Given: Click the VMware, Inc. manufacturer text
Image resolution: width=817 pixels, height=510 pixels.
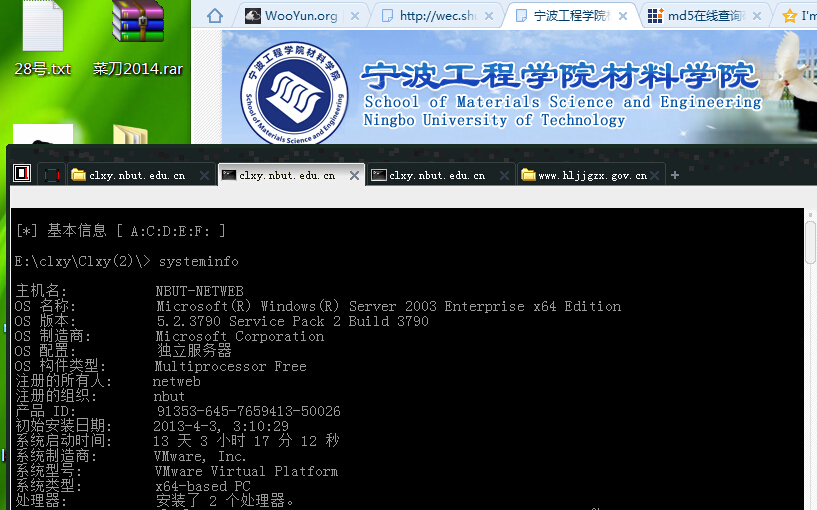Looking at the screenshot, I should coord(200,456).
